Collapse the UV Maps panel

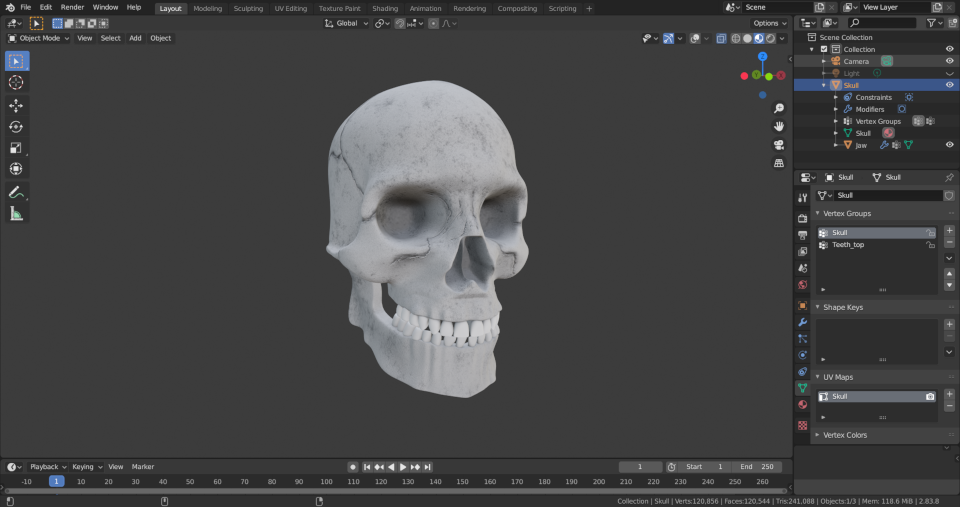(x=817, y=377)
